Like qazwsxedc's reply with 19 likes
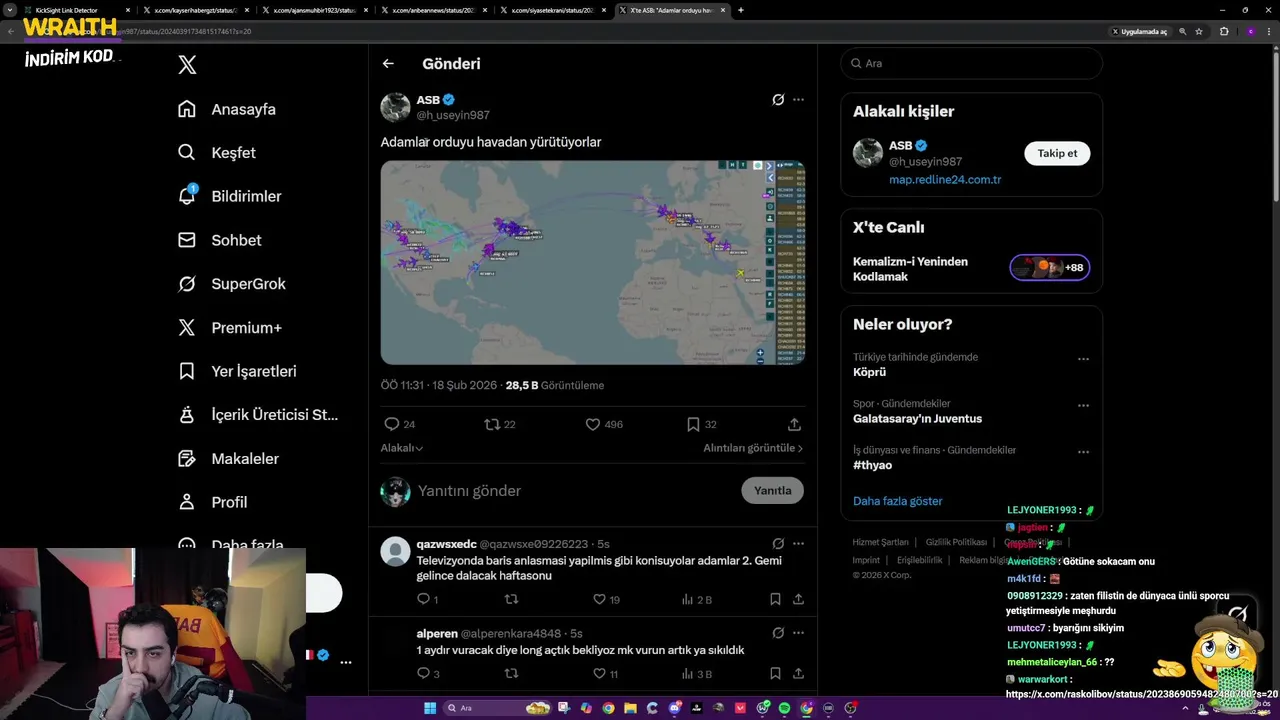 599,599
